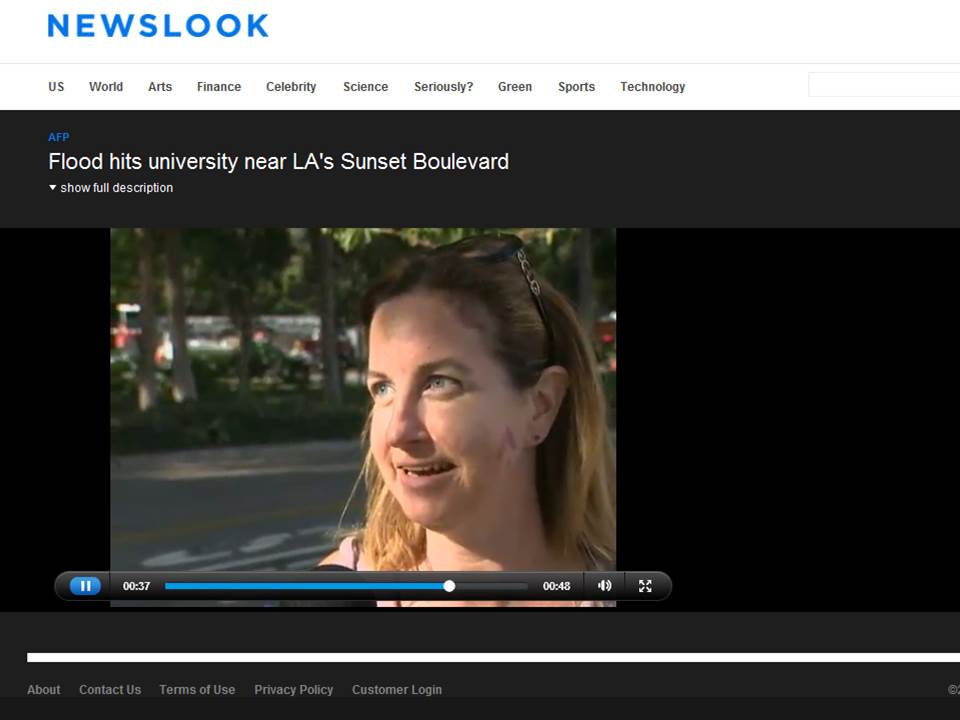View the Science section
960x720 pixels.
pyautogui.click(x=365, y=87)
